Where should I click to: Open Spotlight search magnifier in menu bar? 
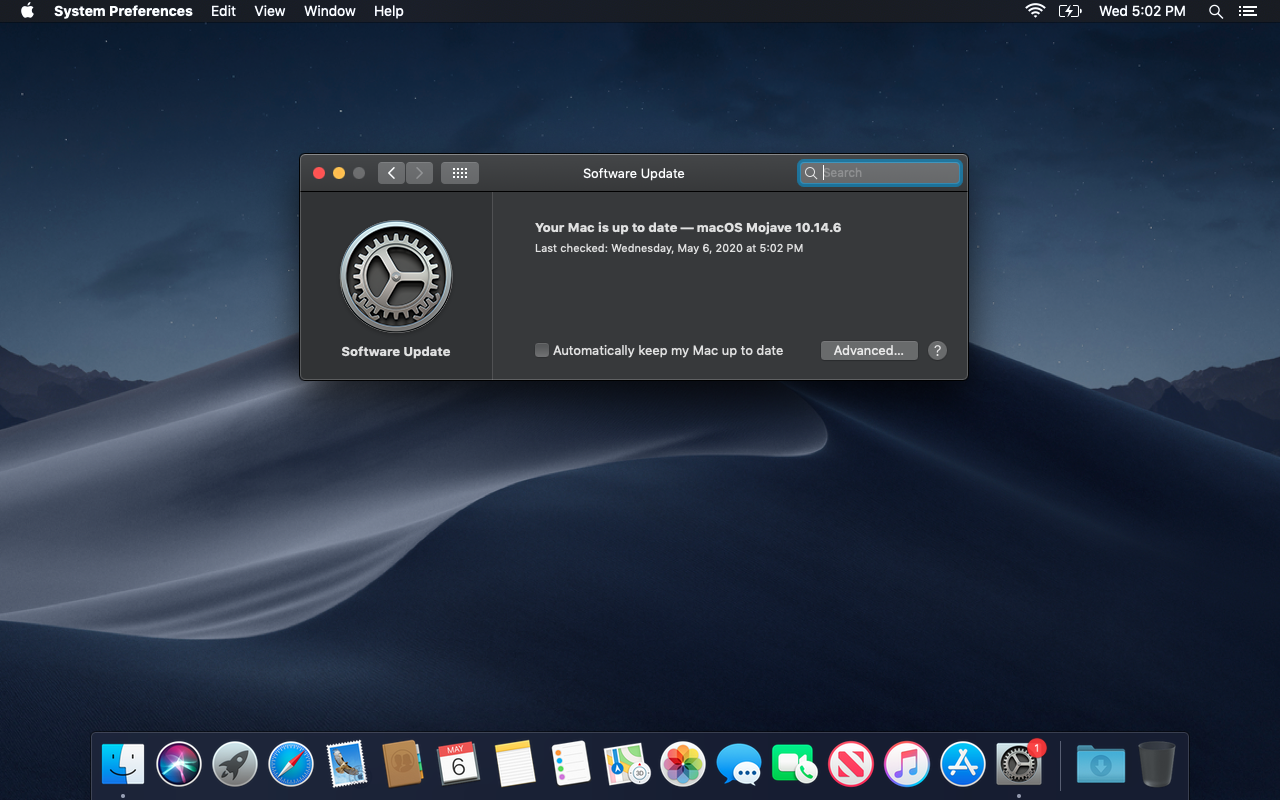click(1216, 11)
